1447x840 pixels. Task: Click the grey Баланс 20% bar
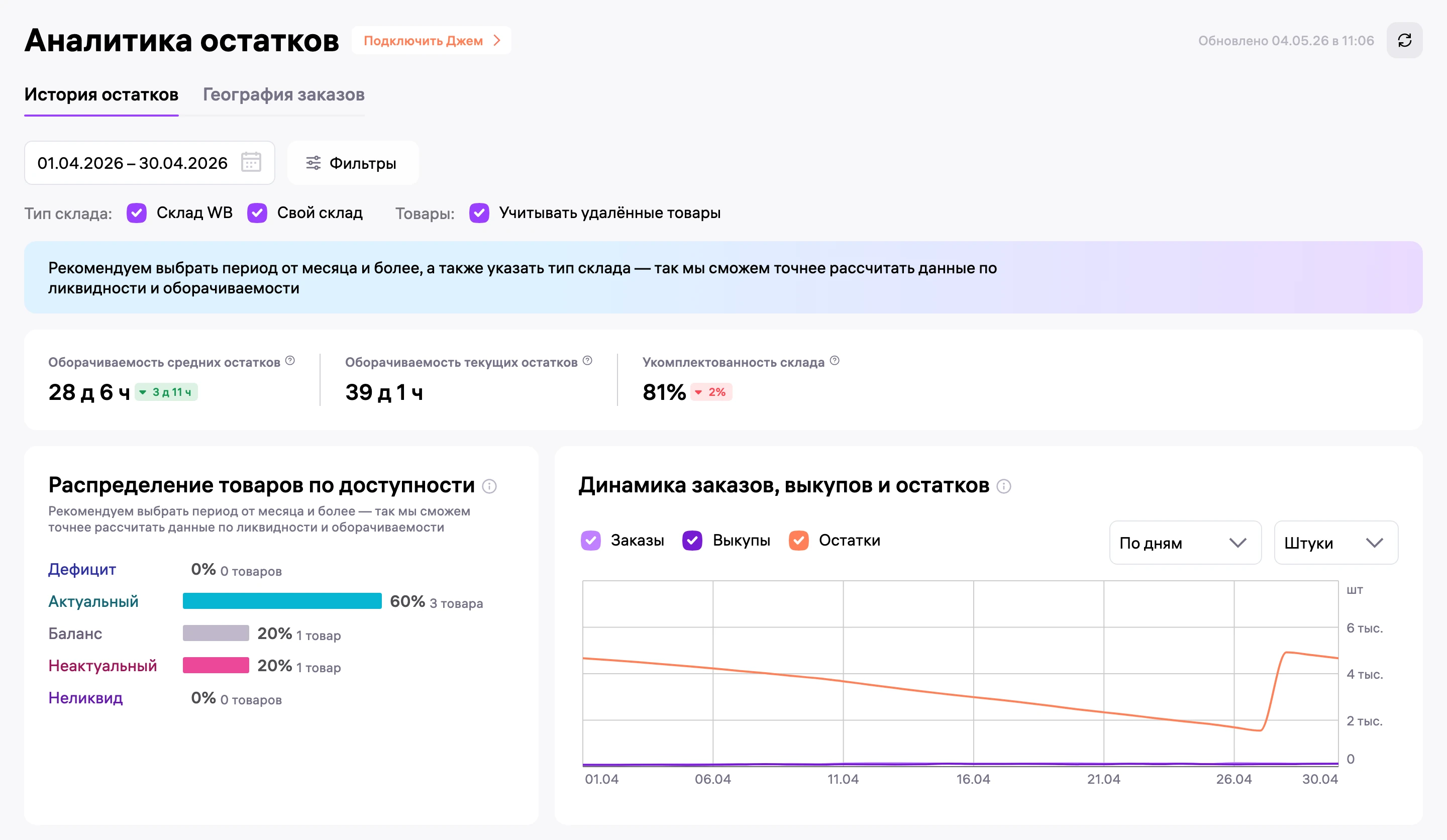tap(216, 634)
